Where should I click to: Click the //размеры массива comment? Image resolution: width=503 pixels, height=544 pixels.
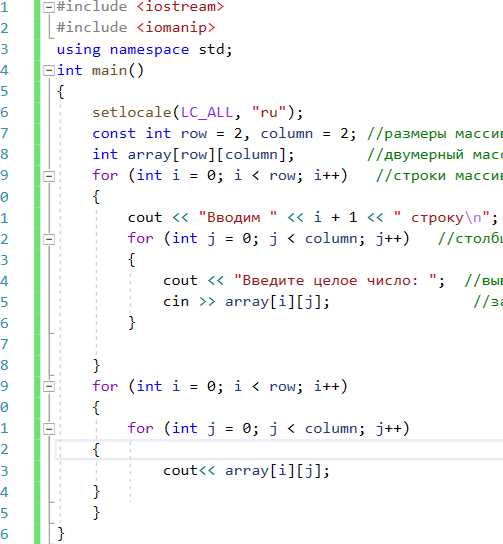(435, 134)
